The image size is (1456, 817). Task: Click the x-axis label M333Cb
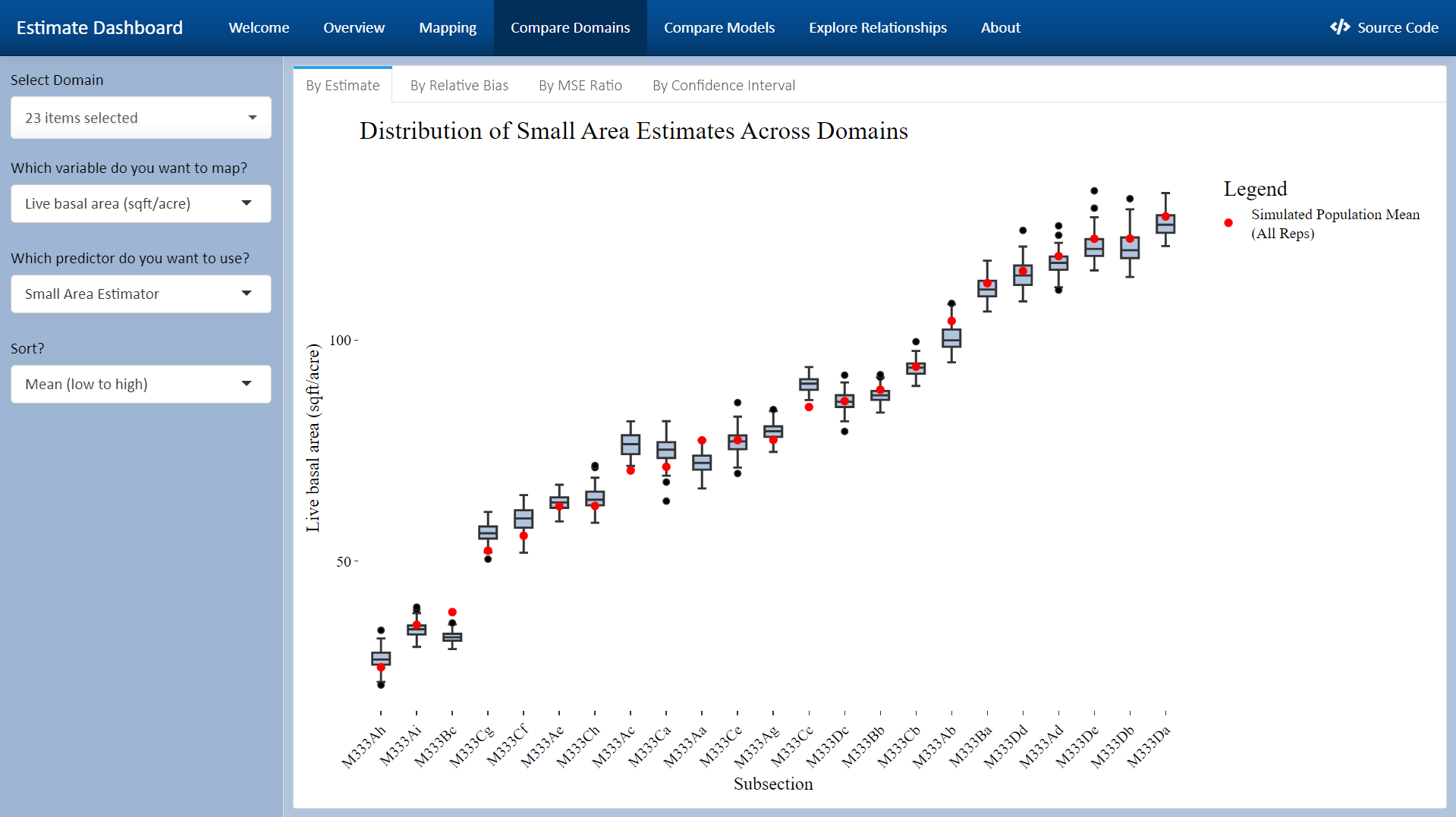898,747
